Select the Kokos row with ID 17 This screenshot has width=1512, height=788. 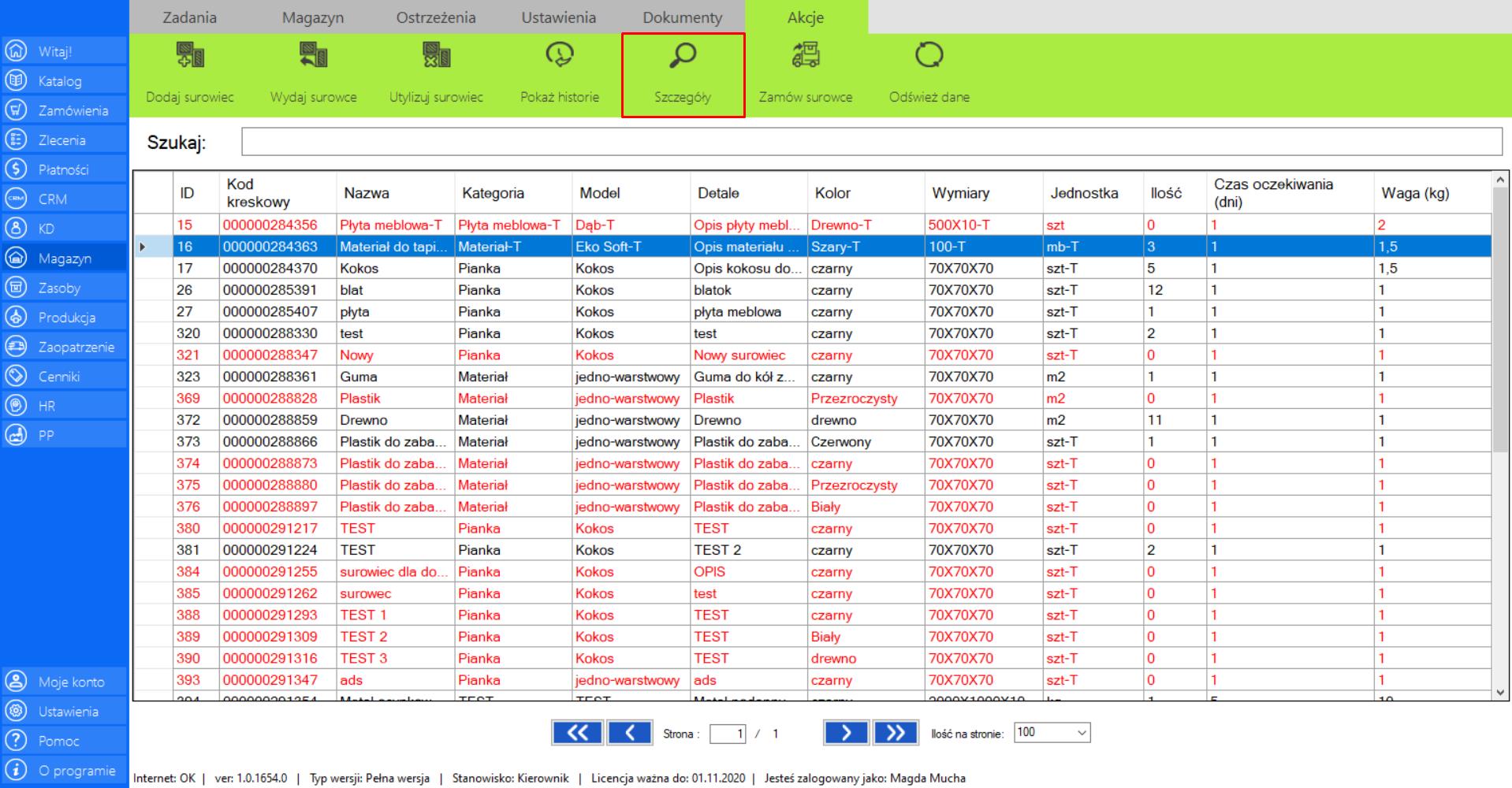pyautogui.click(x=812, y=269)
